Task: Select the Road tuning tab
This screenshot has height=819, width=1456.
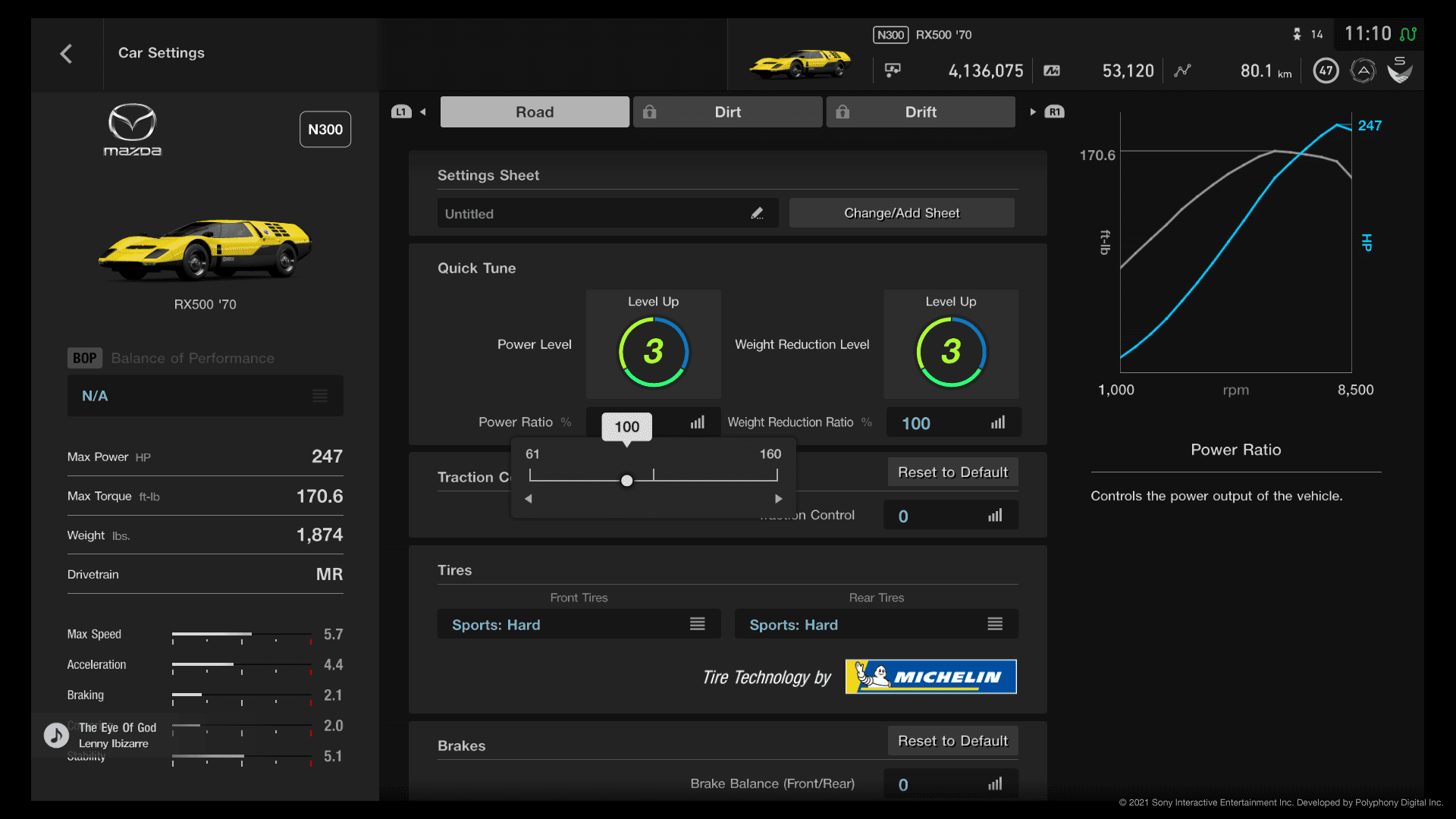Action: [534, 112]
